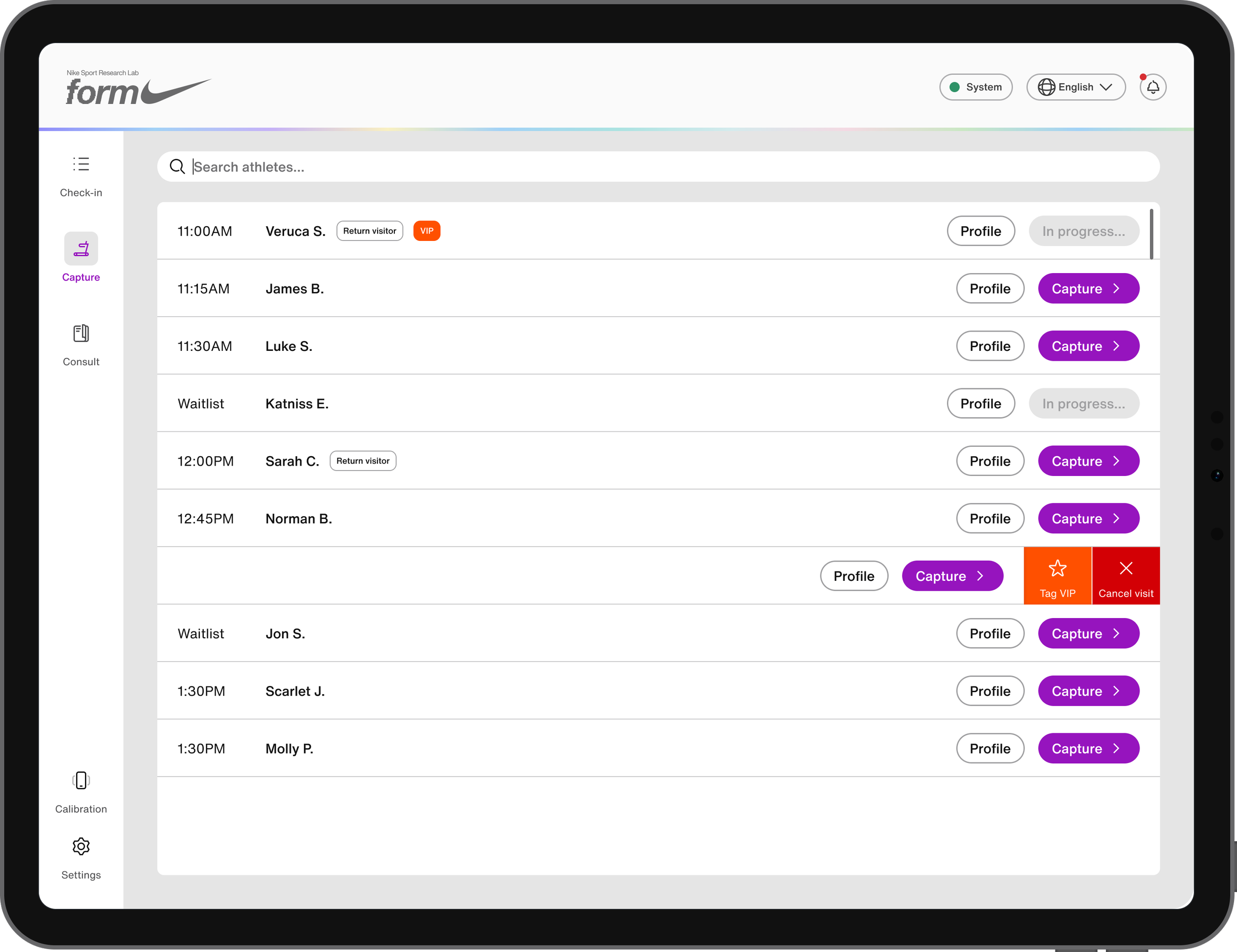This screenshot has height=952, width=1237.
Task: Start capture for Sarah C.
Action: pos(1088,461)
